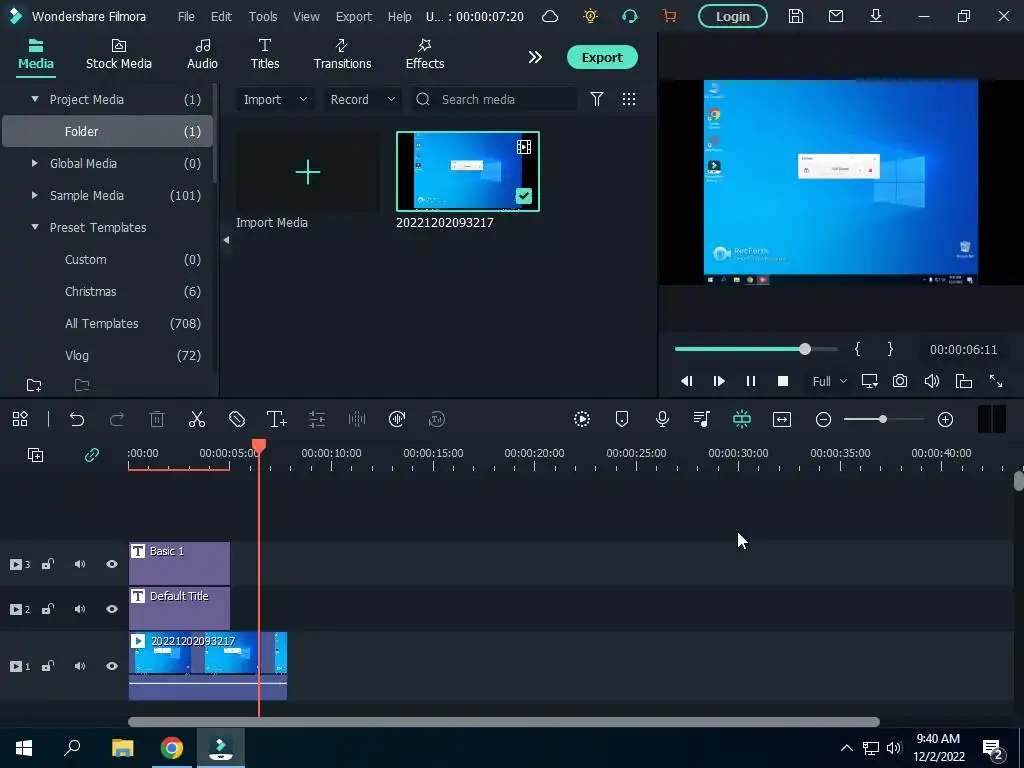Viewport: 1024px width, 768px height.
Task: Click the zoom to fit timeline icon
Action: click(782, 419)
